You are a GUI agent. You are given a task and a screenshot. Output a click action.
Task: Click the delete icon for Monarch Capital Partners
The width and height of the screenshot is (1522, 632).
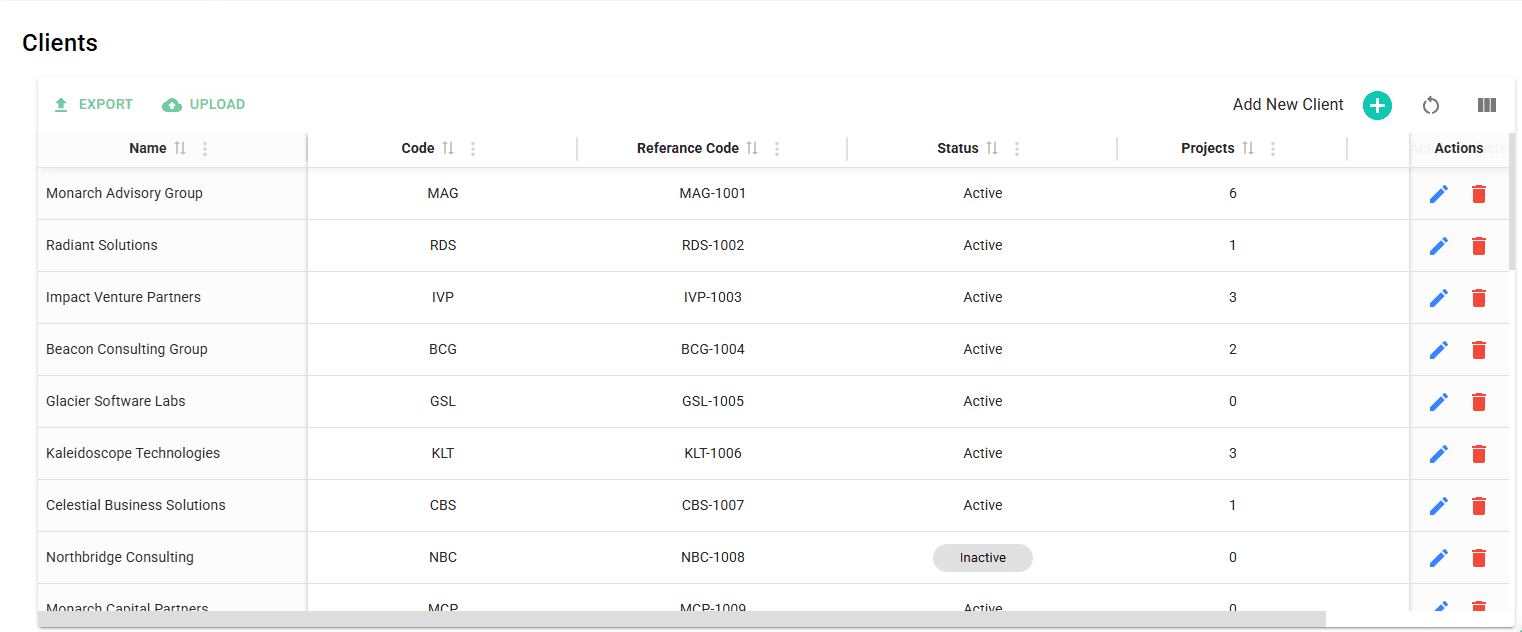point(1479,608)
